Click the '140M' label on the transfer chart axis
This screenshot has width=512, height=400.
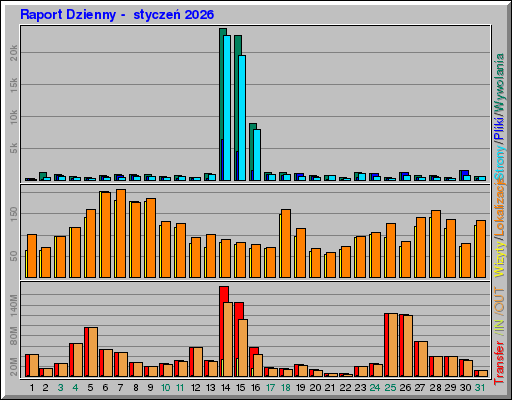tap(14, 305)
